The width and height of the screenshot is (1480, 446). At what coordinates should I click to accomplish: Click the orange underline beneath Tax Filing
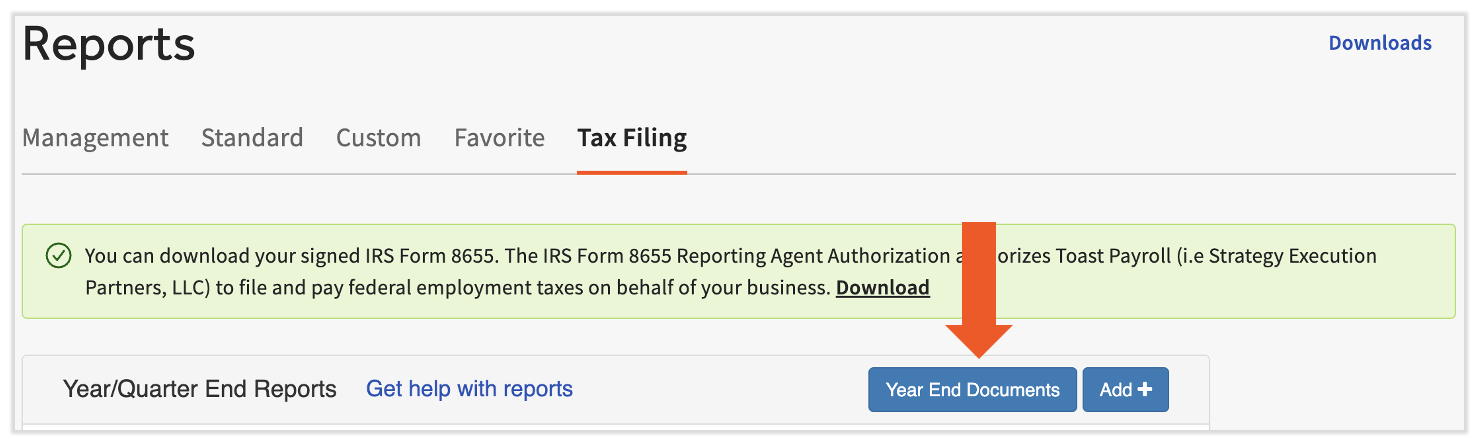632,172
